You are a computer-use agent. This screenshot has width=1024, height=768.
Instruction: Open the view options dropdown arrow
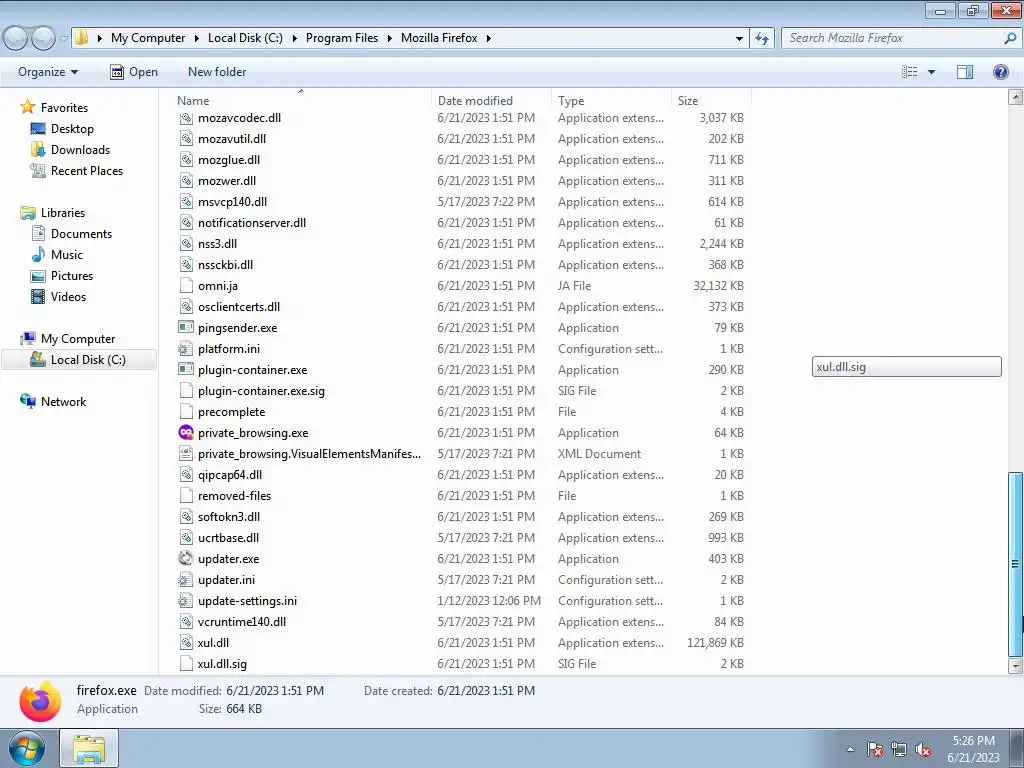tap(931, 72)
